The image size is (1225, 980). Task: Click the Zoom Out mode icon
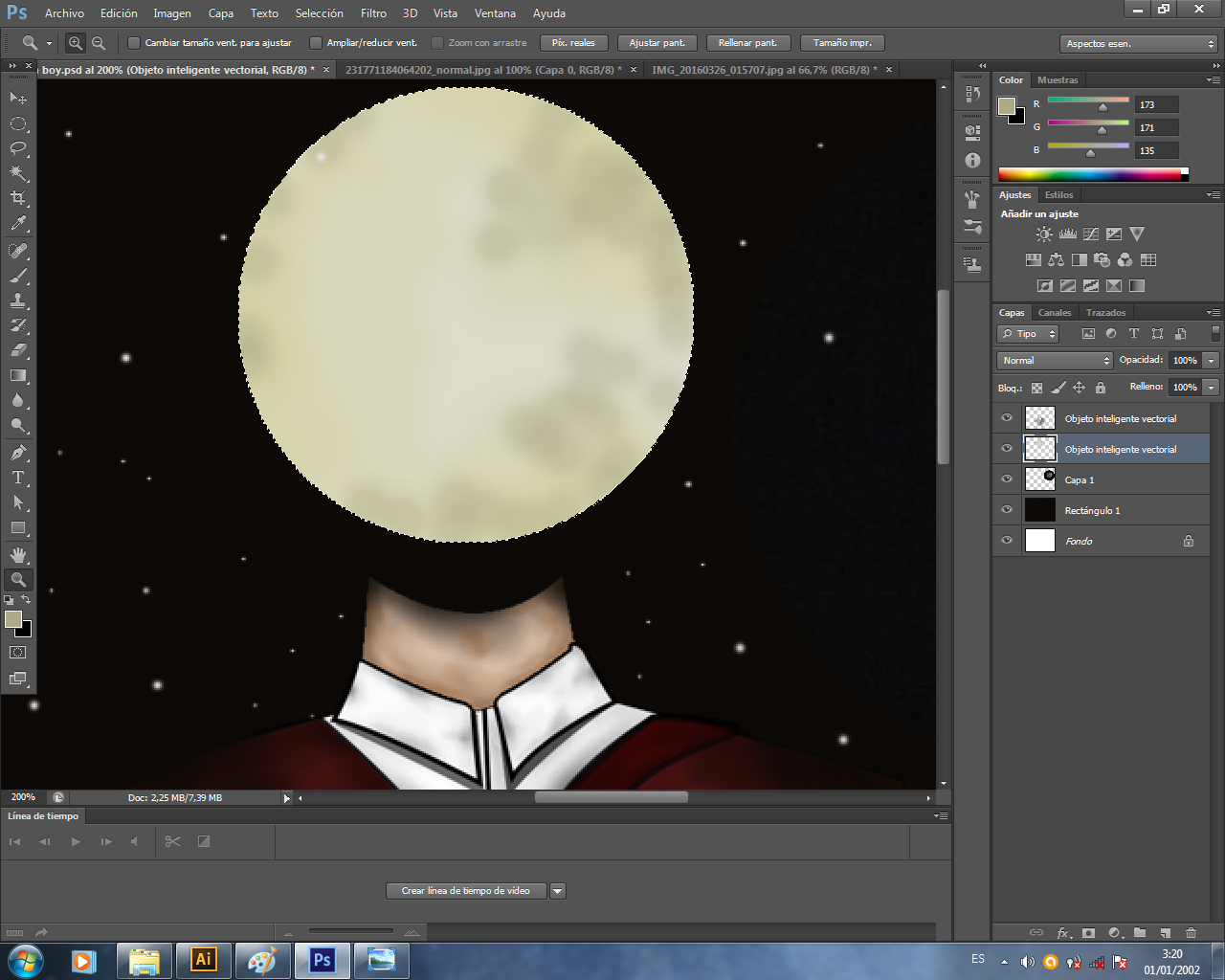coord(99,43)
